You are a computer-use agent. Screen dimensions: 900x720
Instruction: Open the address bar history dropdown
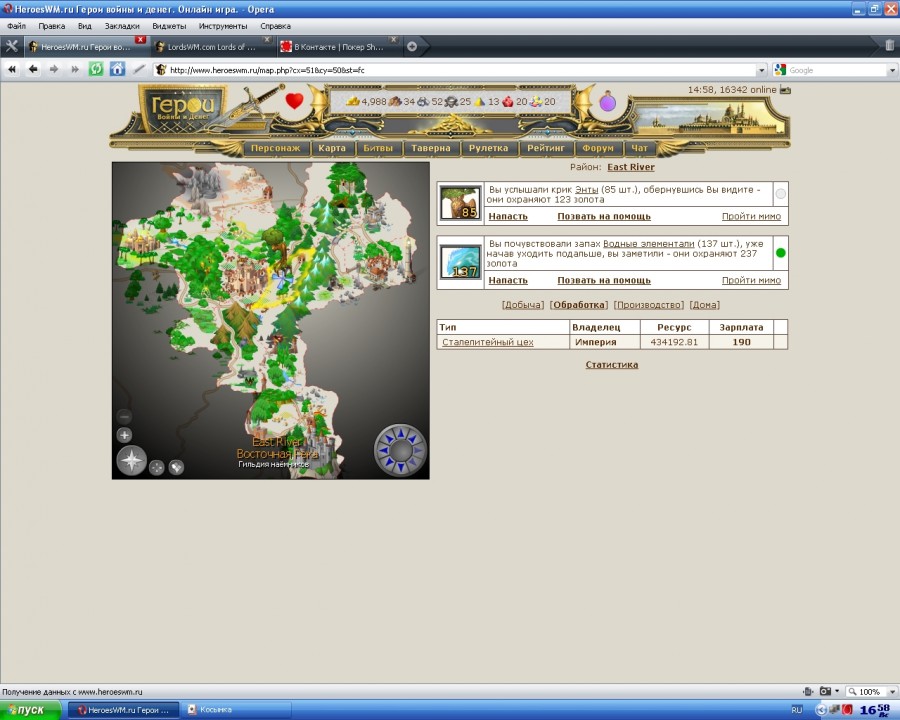point(762,70)
